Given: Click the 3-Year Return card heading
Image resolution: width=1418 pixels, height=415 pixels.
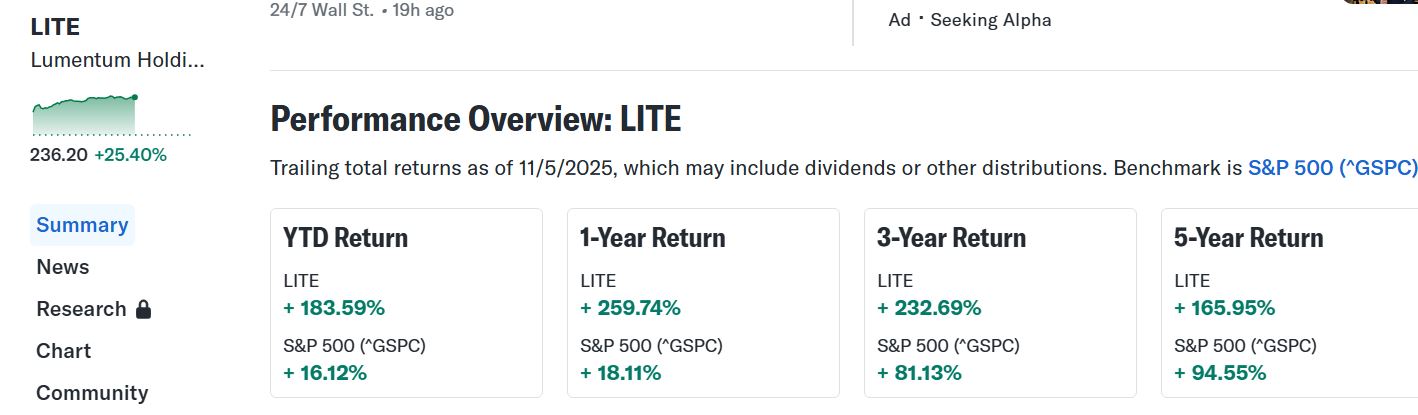Looking at the screenshot, I should (x=951, y=238).
